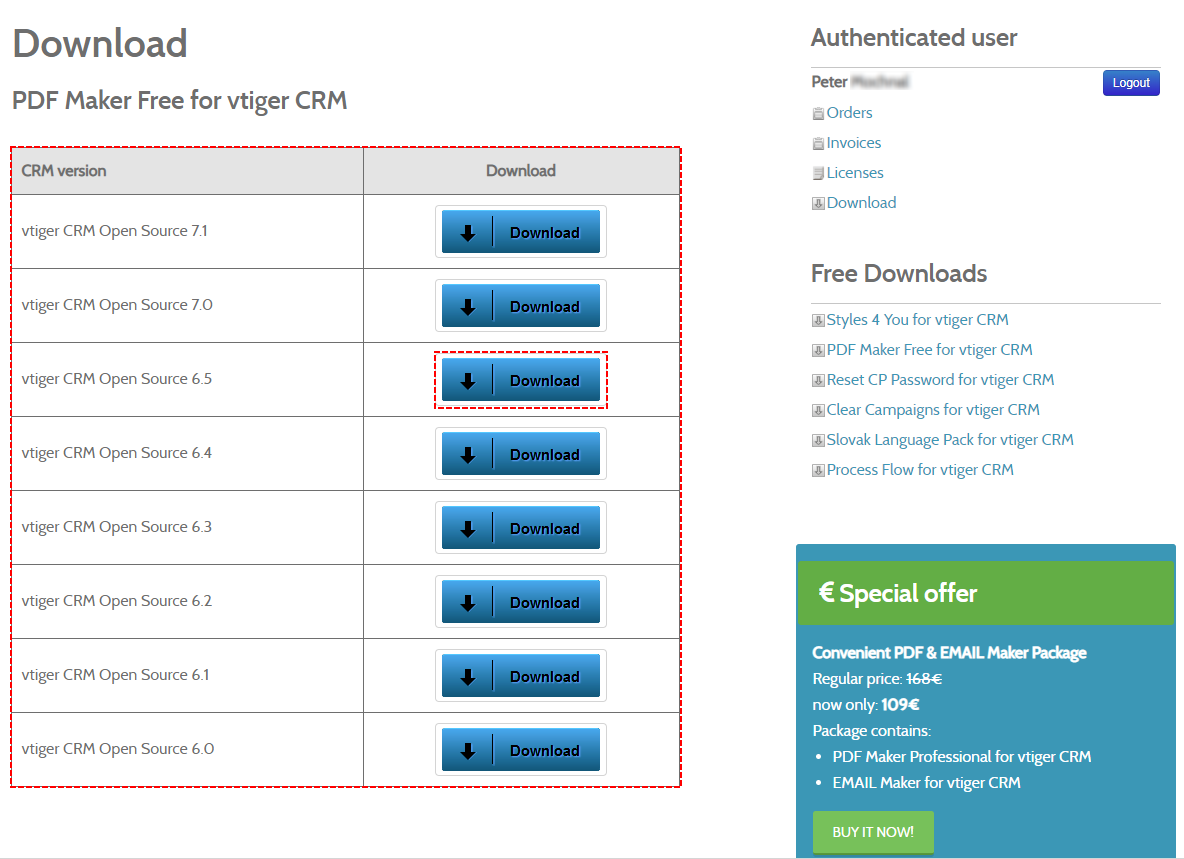Click the Invoices icon in the sidebar
This screenshot has height=859, width=1184.
pyautogui.click(x=817, y=143)
